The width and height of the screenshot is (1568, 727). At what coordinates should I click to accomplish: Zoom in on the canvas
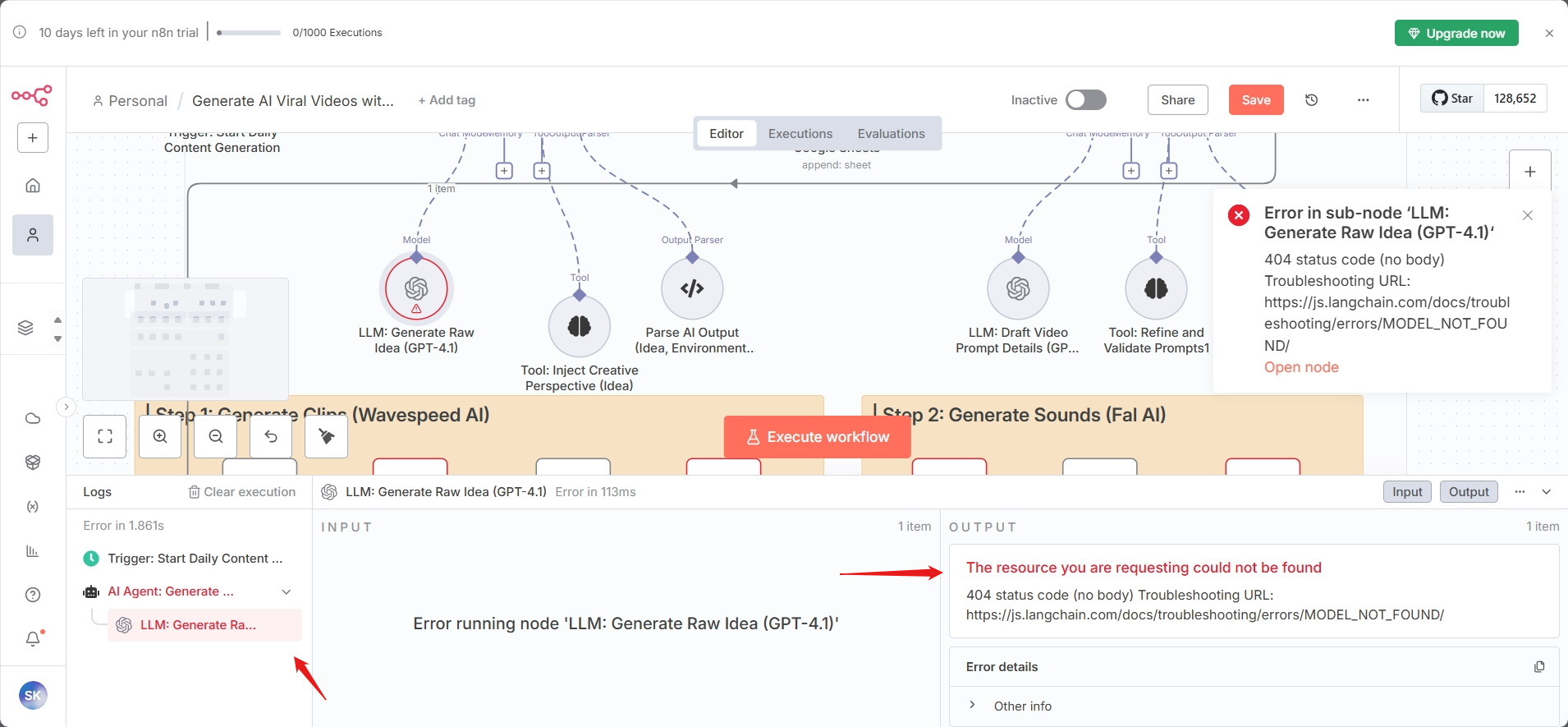(160, 436)
